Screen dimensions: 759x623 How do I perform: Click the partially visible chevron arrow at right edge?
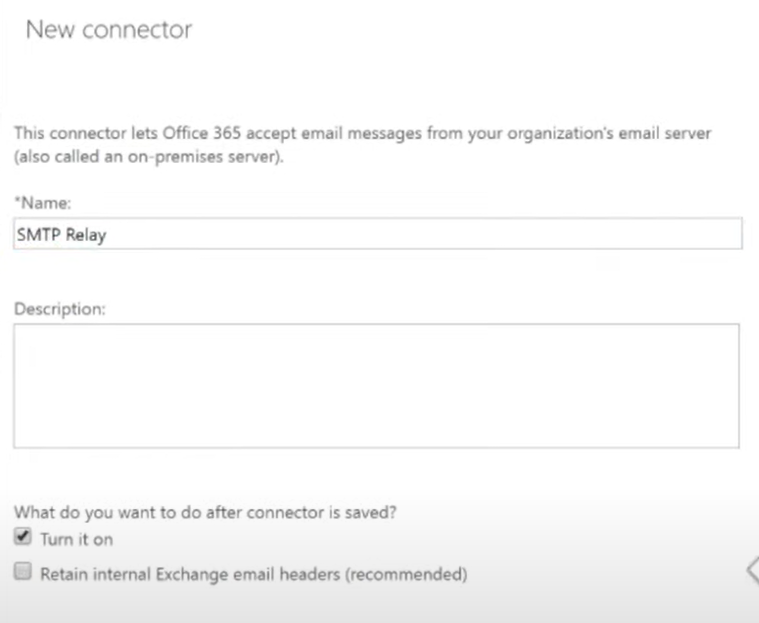753,570
